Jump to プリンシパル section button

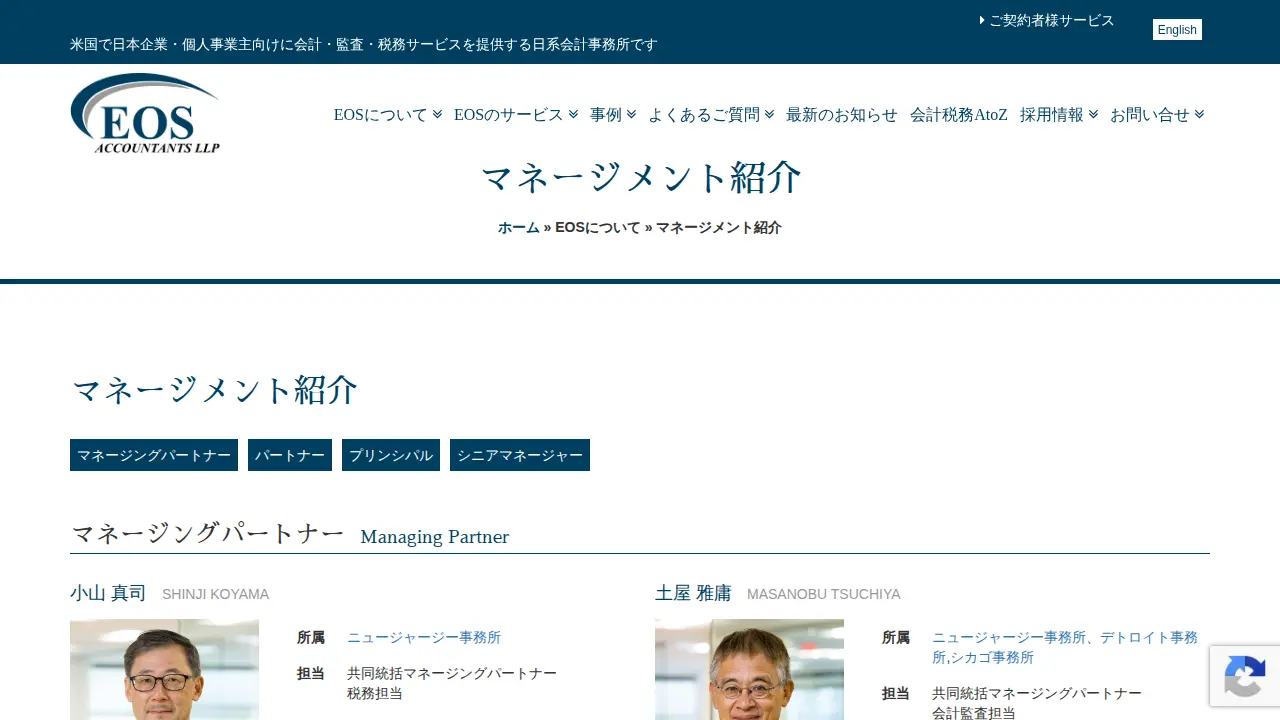tap(391, 455)
